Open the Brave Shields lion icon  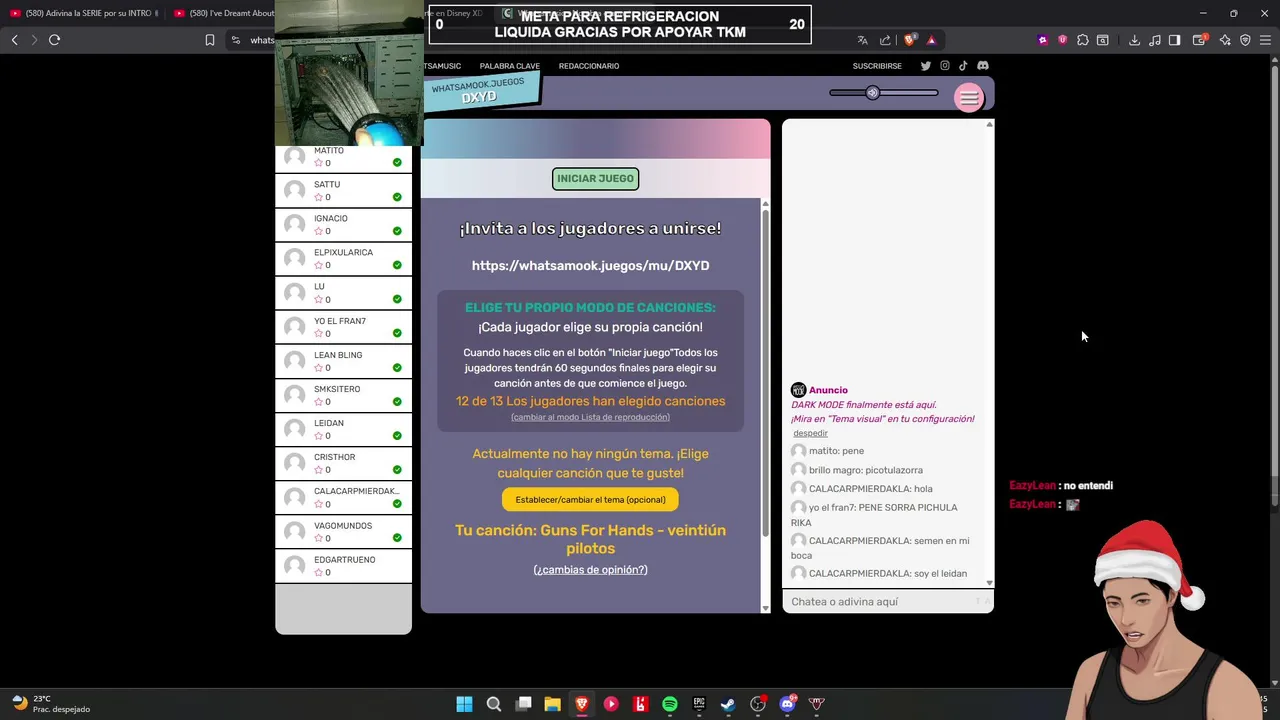click(x=909, y=40)
